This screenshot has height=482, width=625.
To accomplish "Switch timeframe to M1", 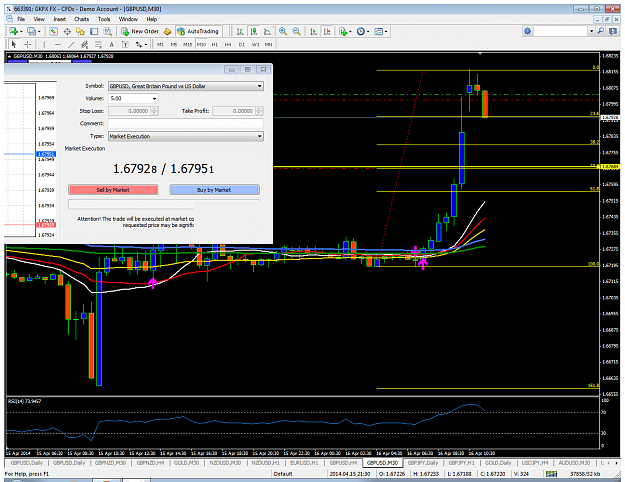I will tap(160, 45).
